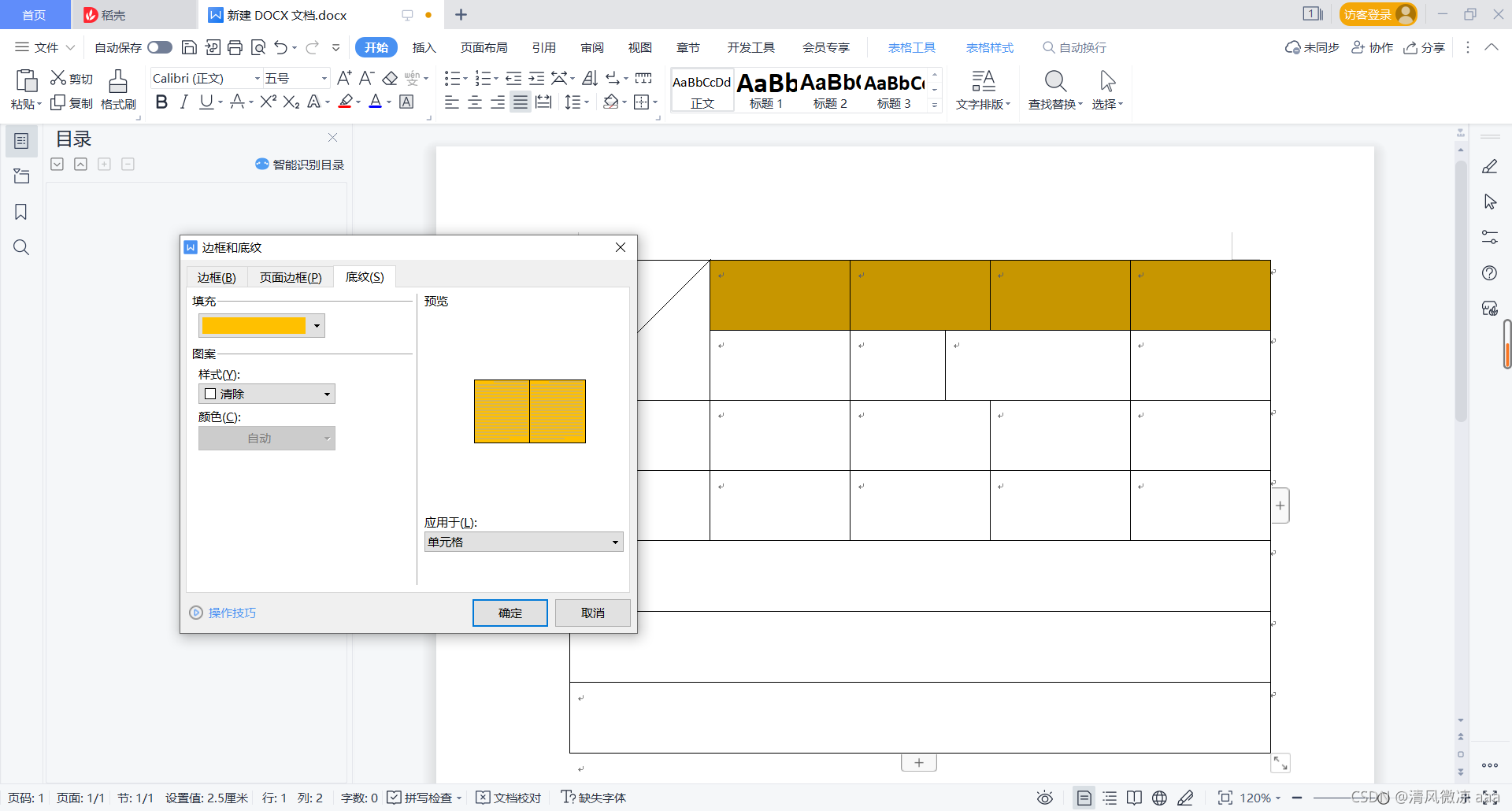Click the 标题 1 heading style
This screenshot has width=1512, height=811.
pyautogui.click(x=766, y=90)
